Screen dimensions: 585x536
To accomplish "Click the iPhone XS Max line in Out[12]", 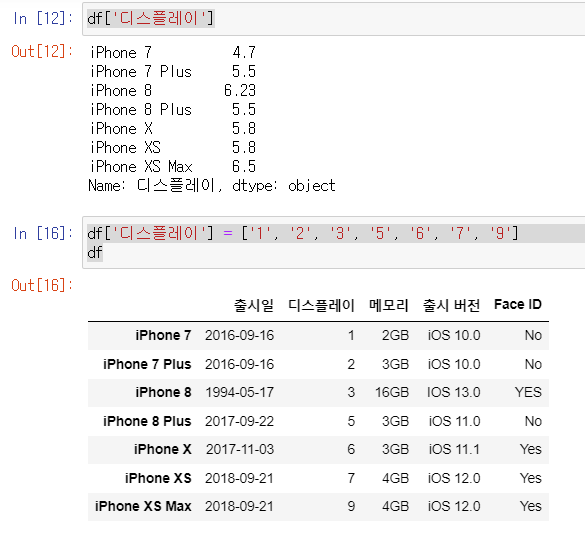I will pyautogui.click(x=173, y=167).
